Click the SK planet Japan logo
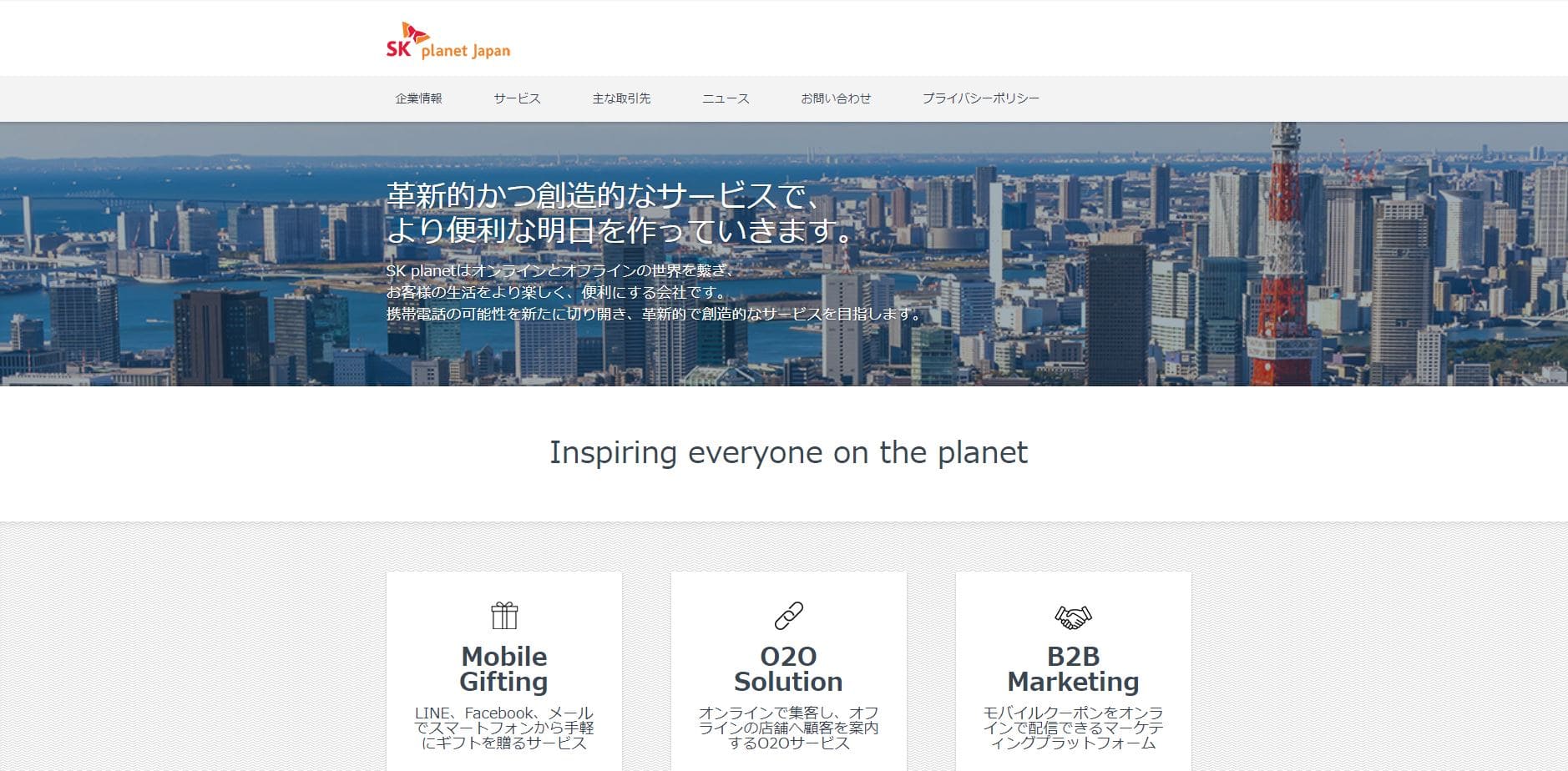 point(448,41)
